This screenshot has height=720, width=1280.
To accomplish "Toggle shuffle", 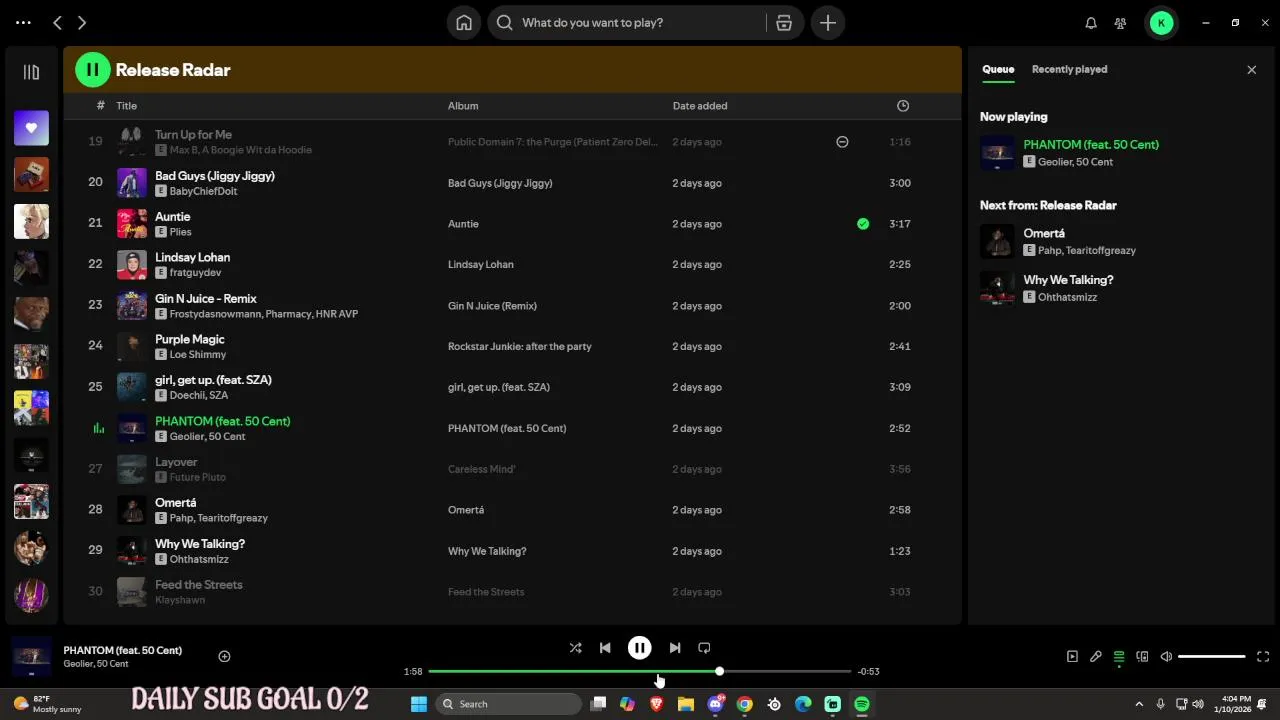I will coord(575,648).
